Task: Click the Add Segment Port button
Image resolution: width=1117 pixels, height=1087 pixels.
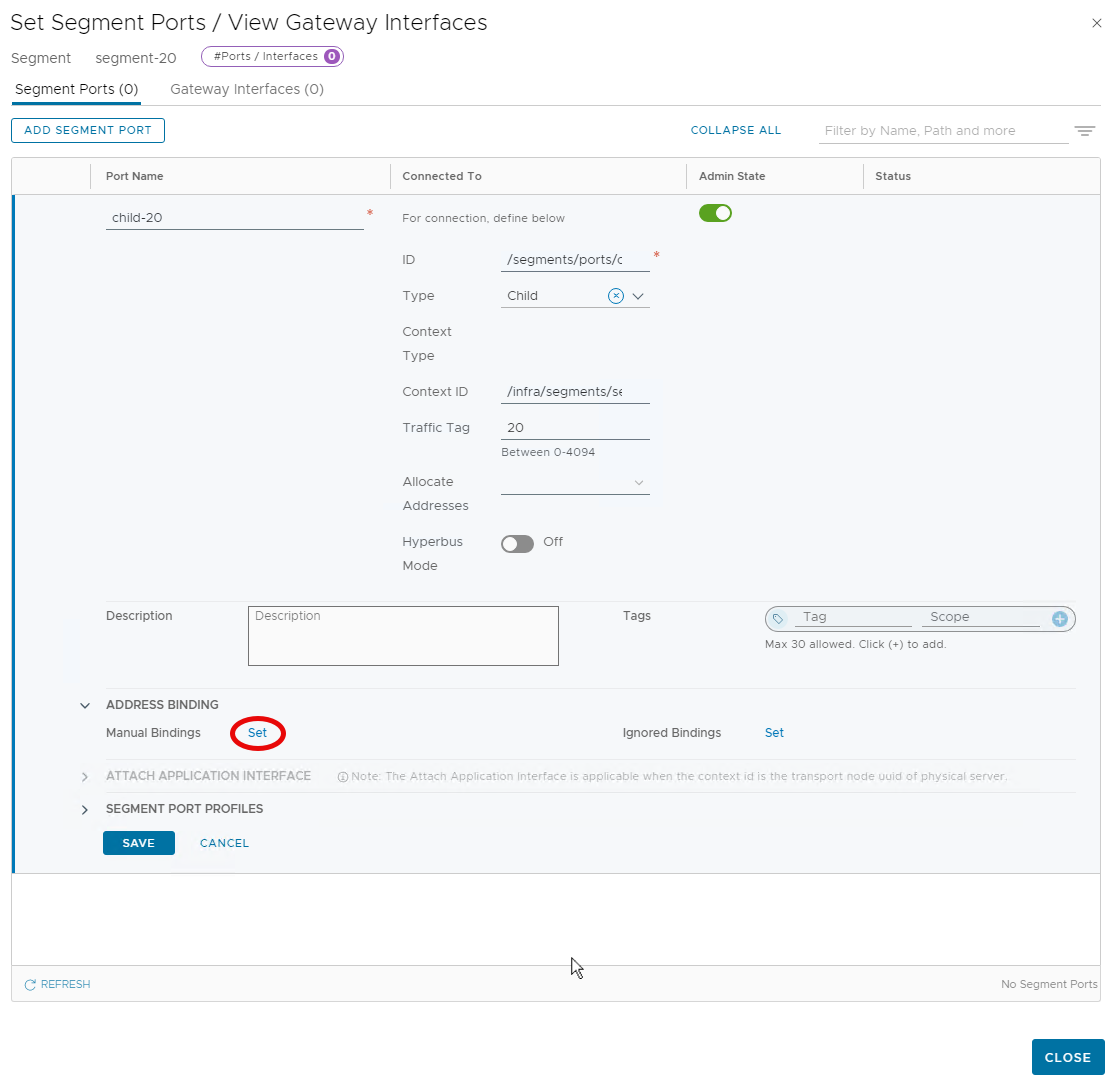Action: (88, 130)
